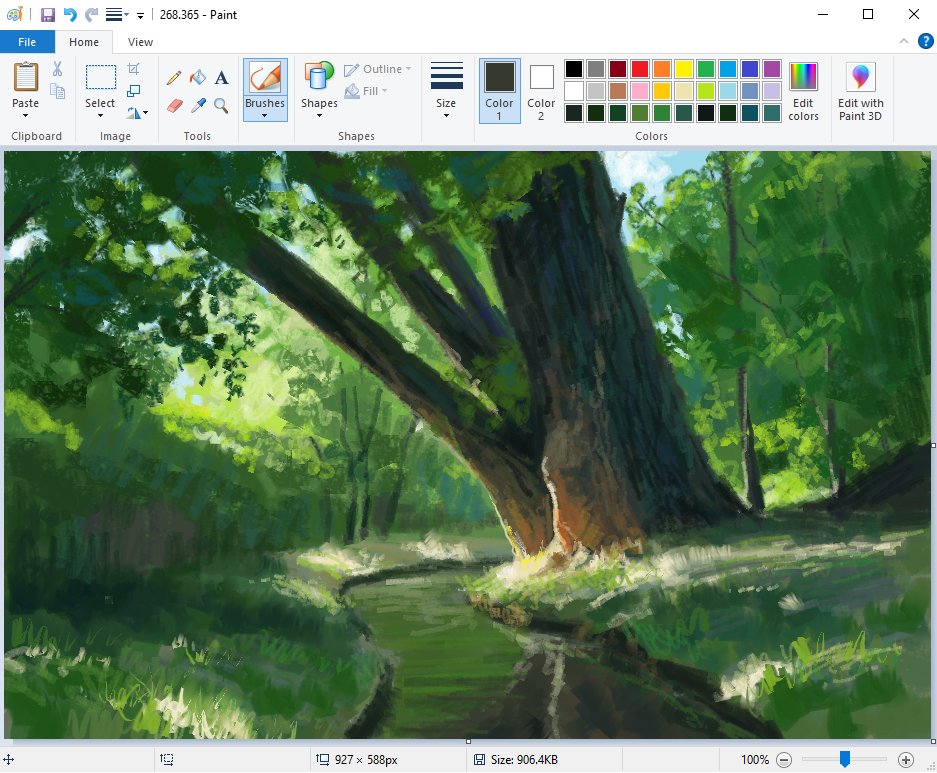Select the Fill with color bucket tool

[x=198, y=77]
